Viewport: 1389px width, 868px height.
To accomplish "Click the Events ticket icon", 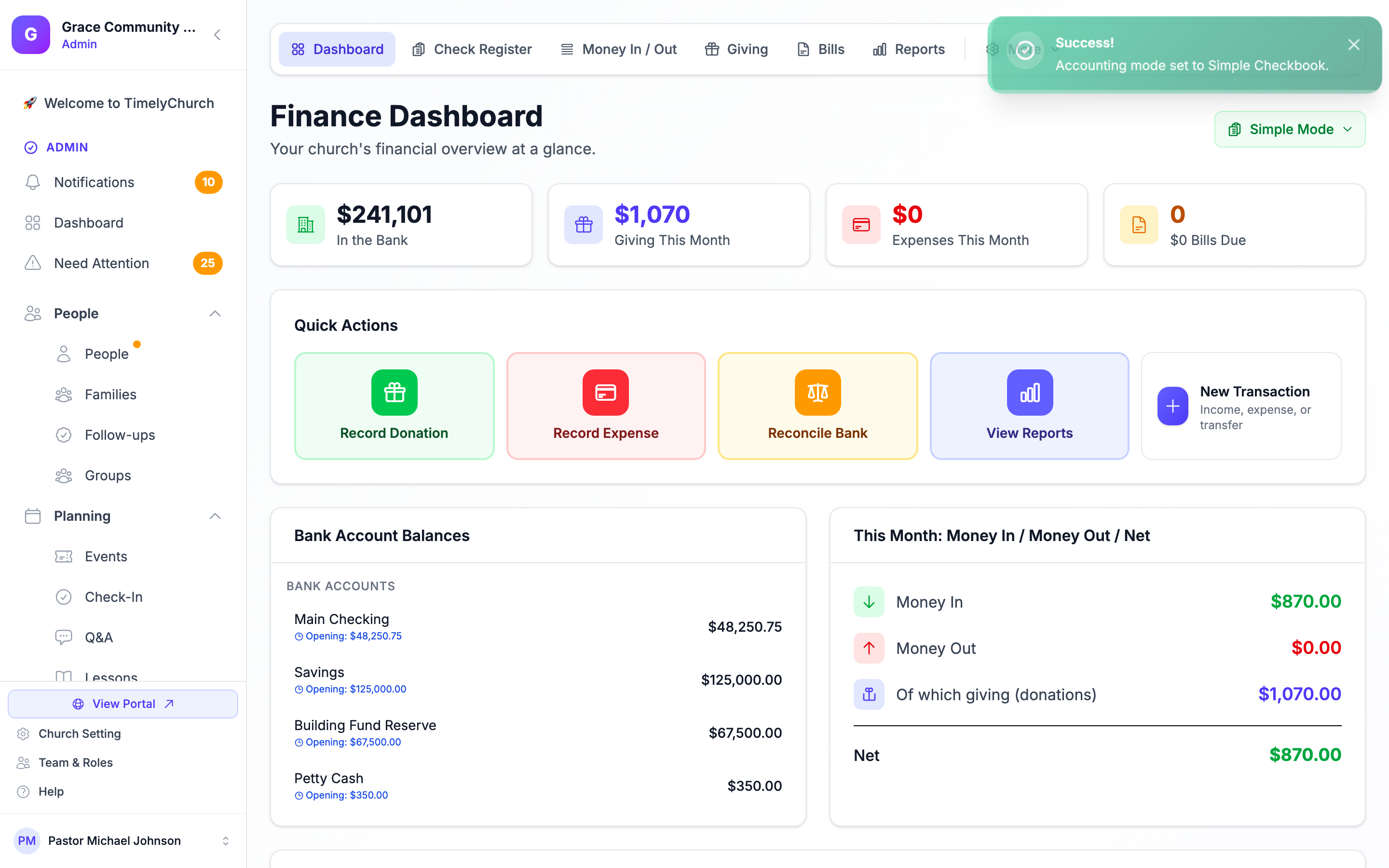I will (x=64, y=557).
